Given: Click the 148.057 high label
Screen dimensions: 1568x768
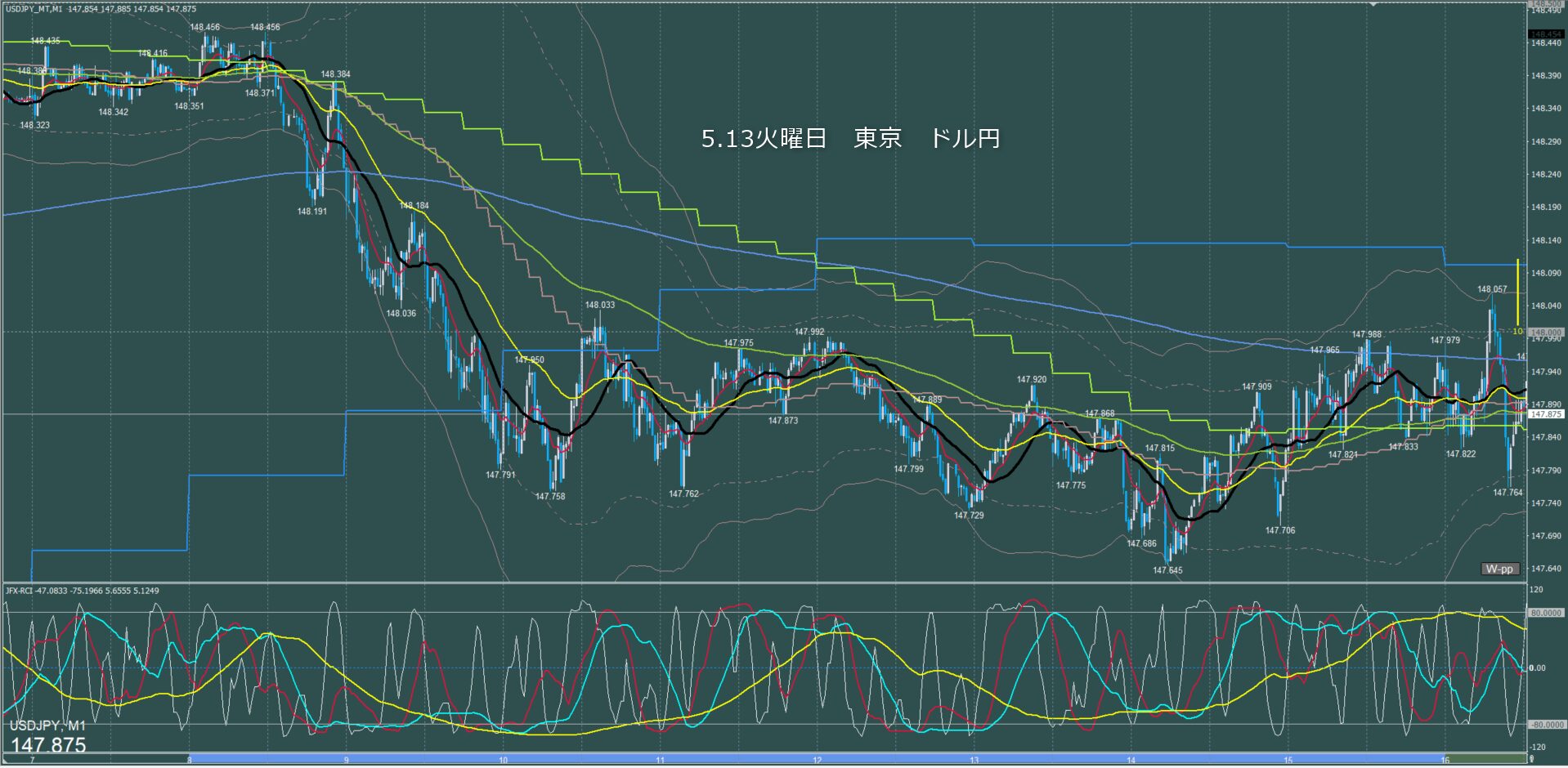Looking at the screenshot, I should pyautogui.click(x=1492, y=290).
